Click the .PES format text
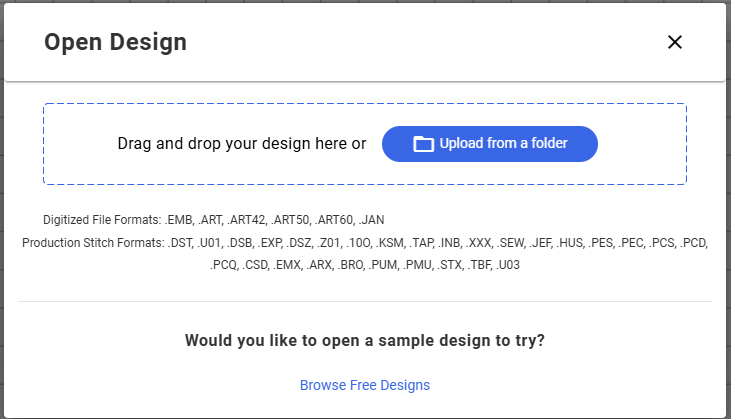Viewport: 731px width, 419px height. [601, 243]
